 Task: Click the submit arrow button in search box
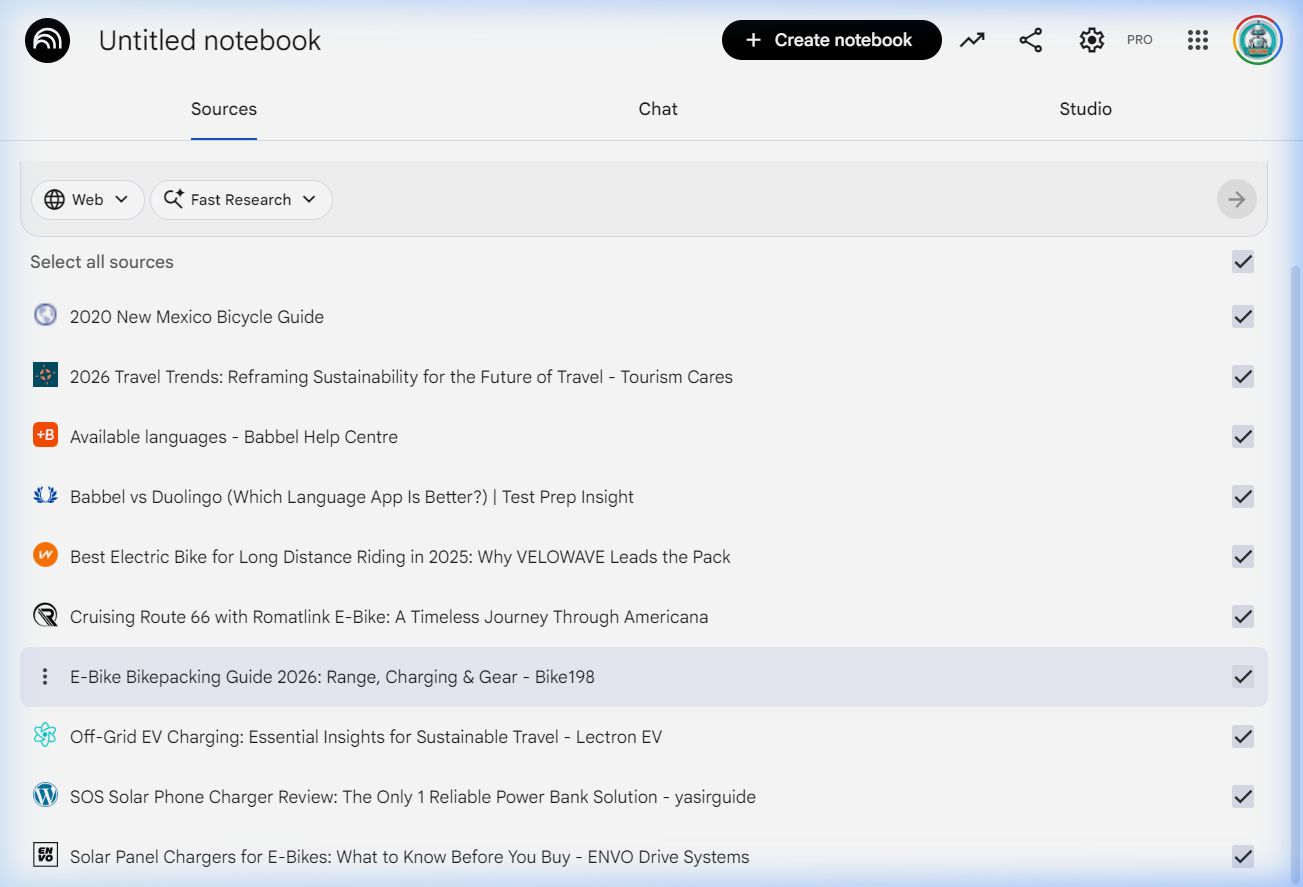click(x=1236, y=200)
